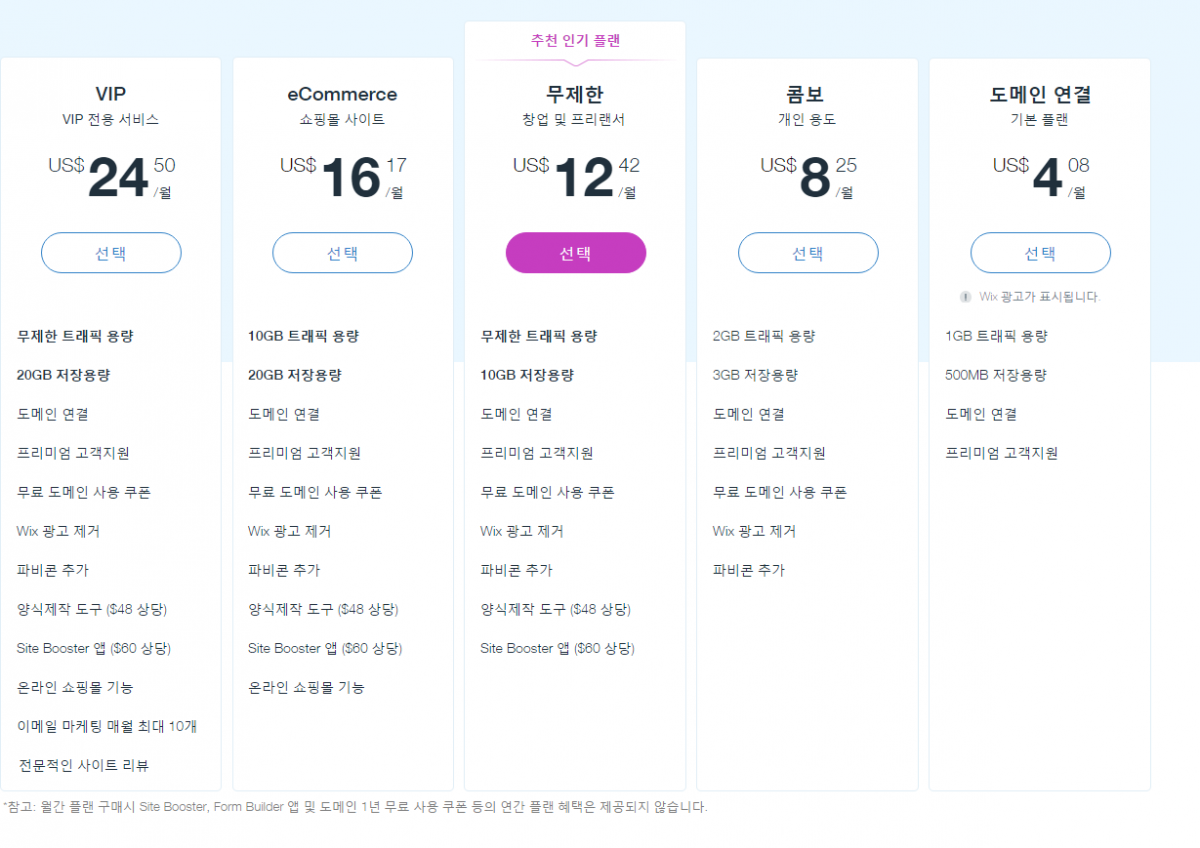Click the US$24.50 monthly price
1200x848 pixels.
click(111, 178)
